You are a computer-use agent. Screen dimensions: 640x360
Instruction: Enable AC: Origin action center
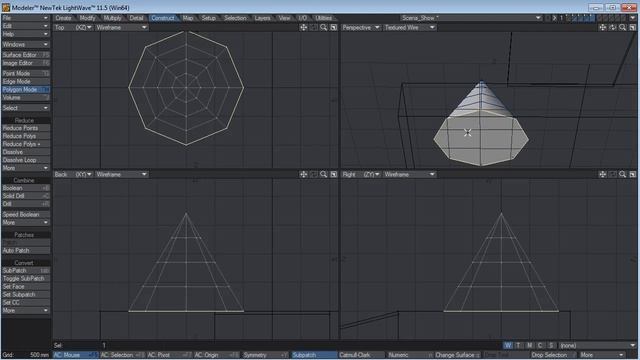click(216, 355)
